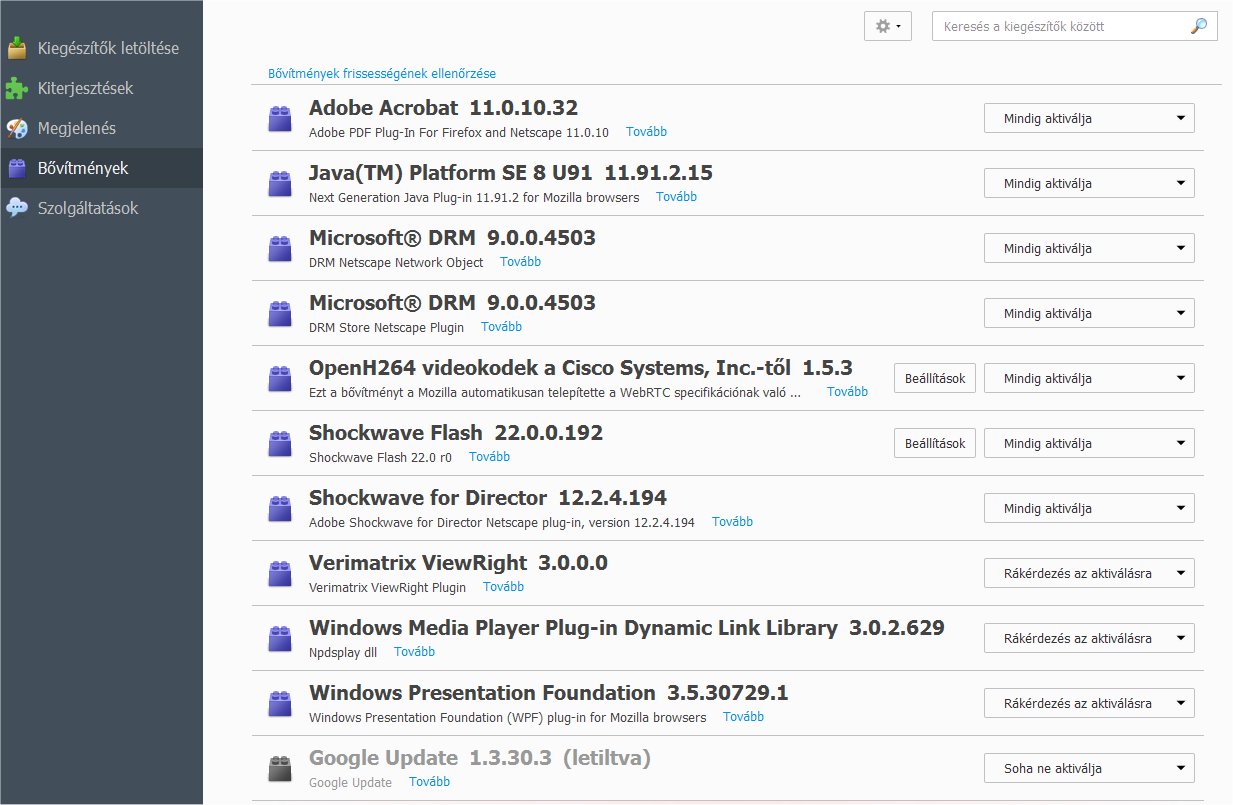Select the DRM Netscape Network Object description
Viewport: 1233px width, 805px height.
[x=396, y=262]
